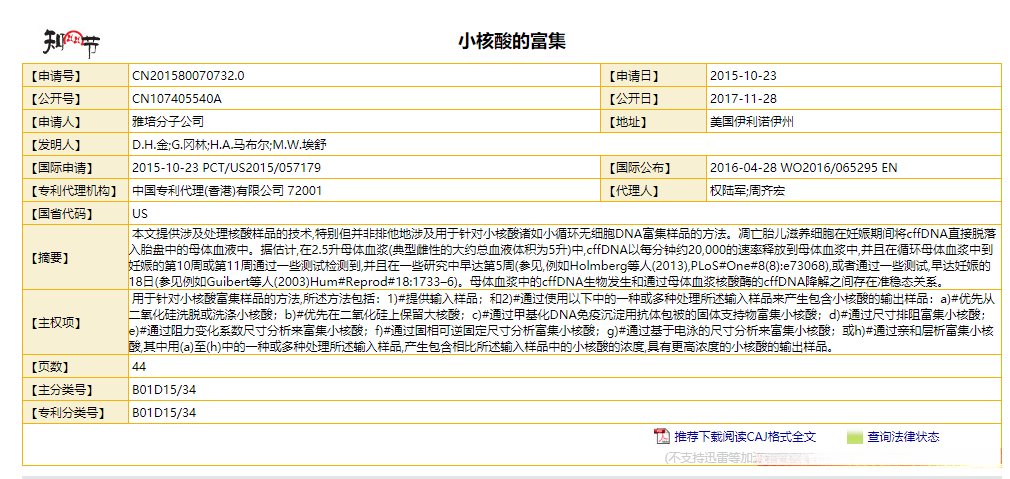Select publication number CN107405540A
Image resolution: width=1010 pixels, height=479 pixels.
tap(177, 99)
